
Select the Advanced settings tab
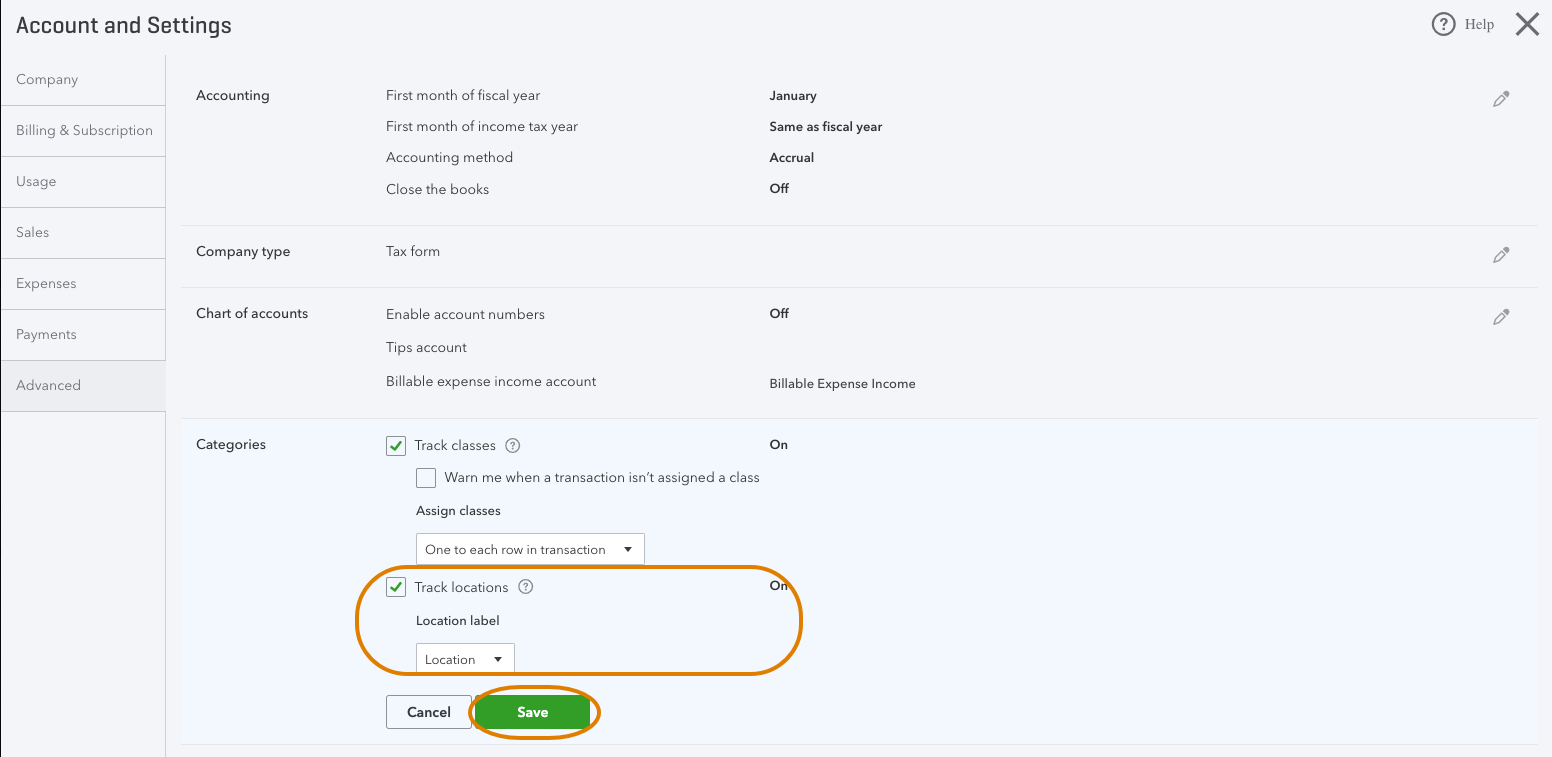(x=83, y=386)
